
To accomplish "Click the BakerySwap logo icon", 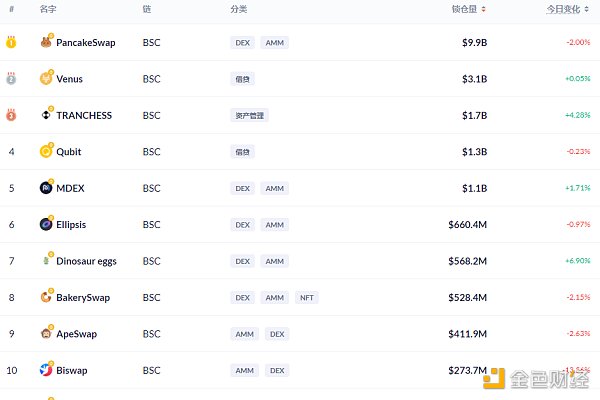I will point(46,297).
